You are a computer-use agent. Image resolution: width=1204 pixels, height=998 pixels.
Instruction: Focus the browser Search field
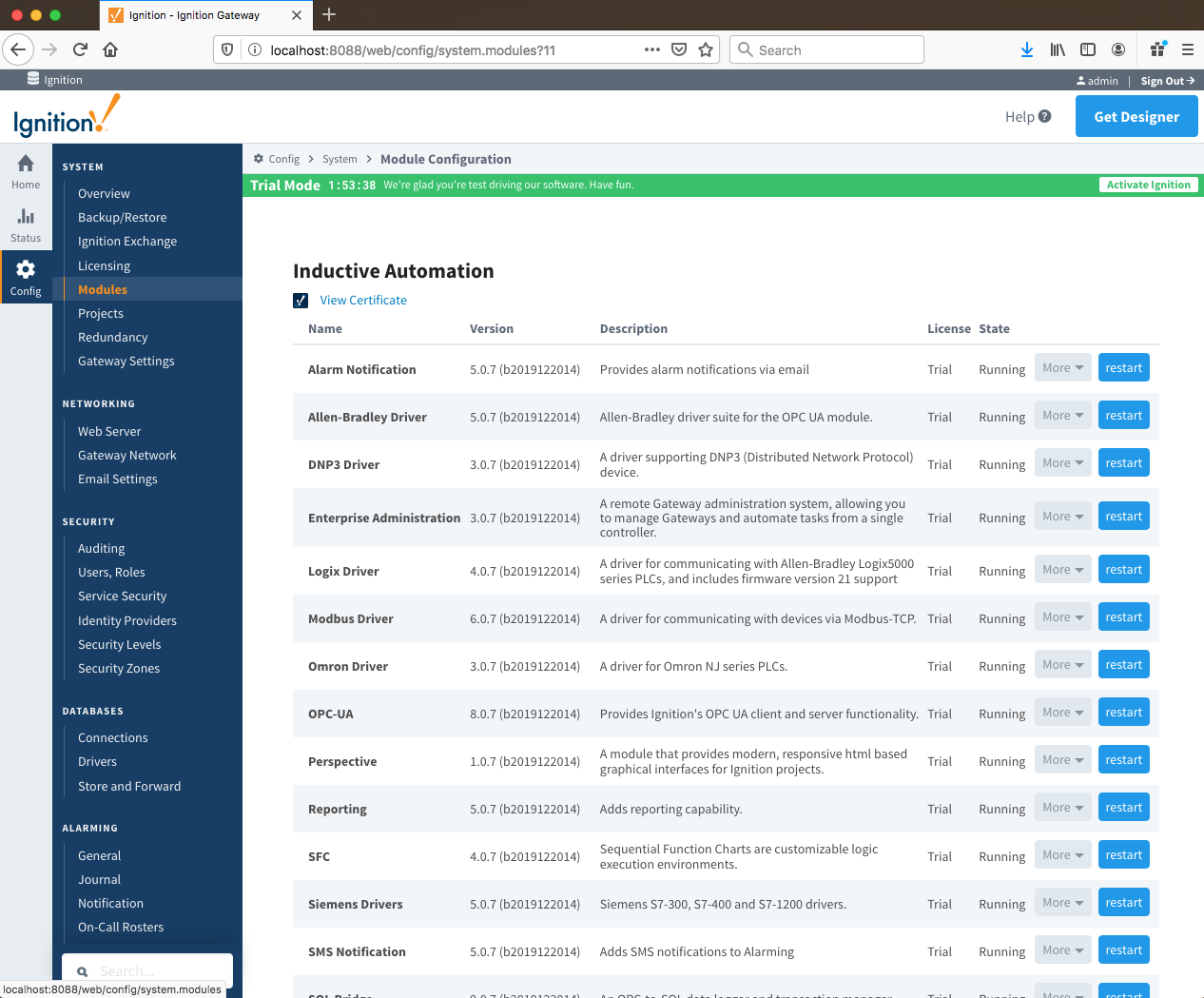pyautogui.click(x=826, y=49)
